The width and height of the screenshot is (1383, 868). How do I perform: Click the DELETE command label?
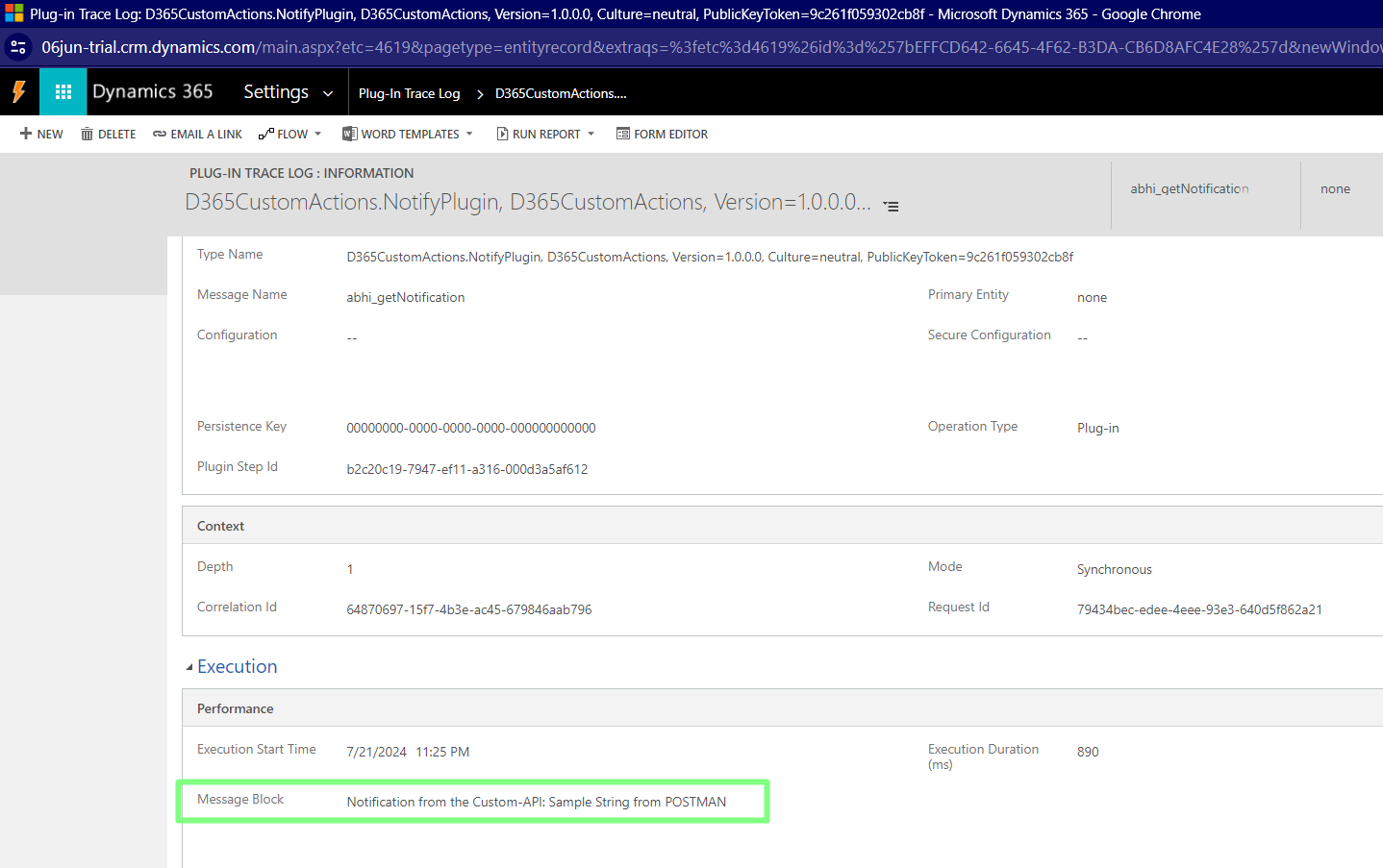[116, 135]
